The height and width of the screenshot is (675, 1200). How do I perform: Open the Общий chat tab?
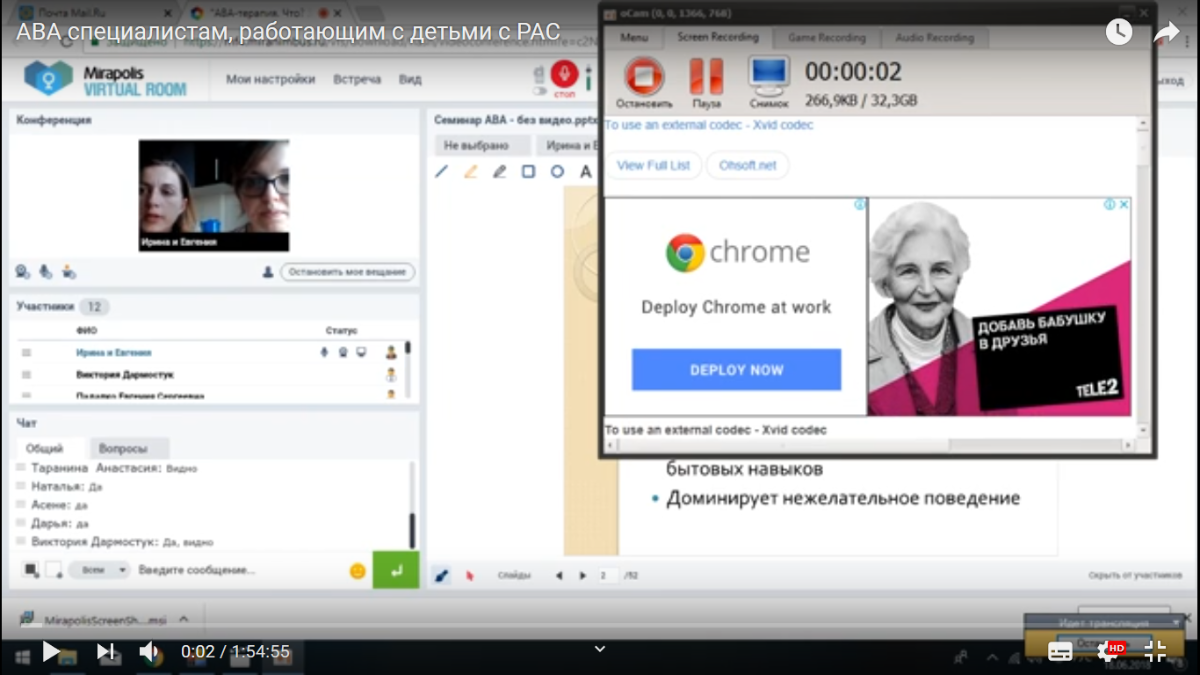(45, 449)
